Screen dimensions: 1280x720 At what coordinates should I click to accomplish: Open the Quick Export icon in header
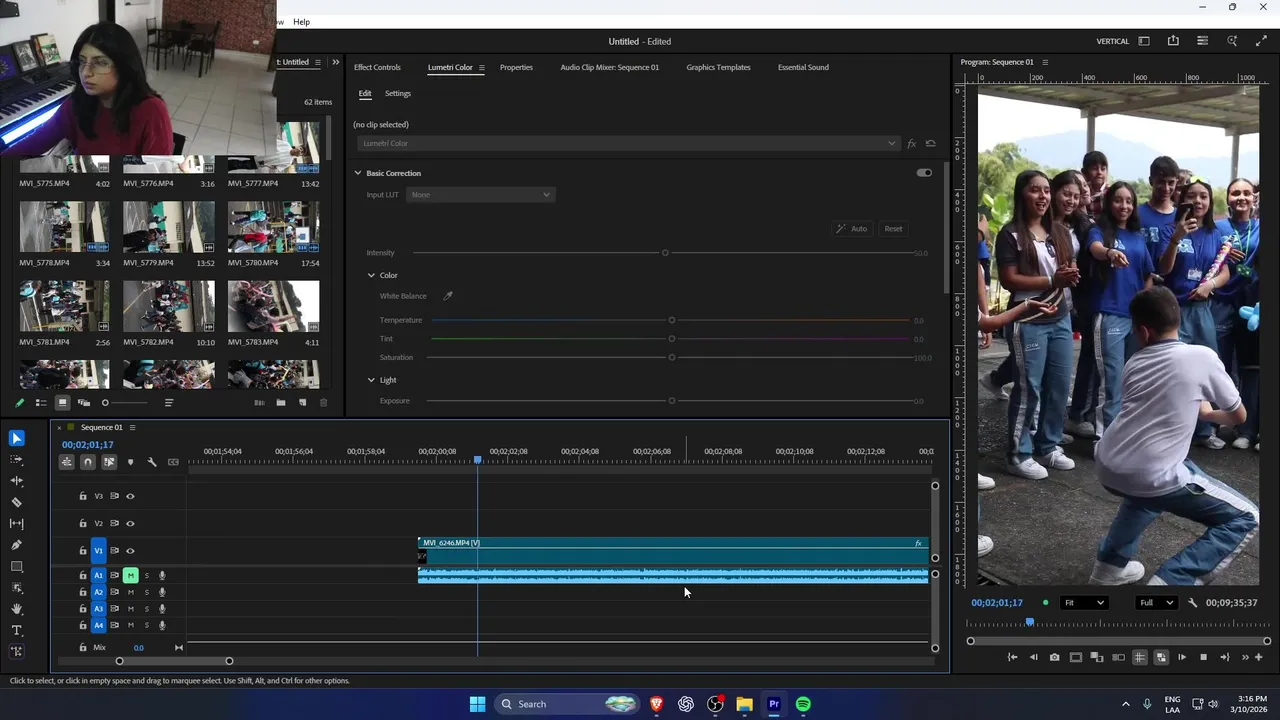pos(1173,41)
